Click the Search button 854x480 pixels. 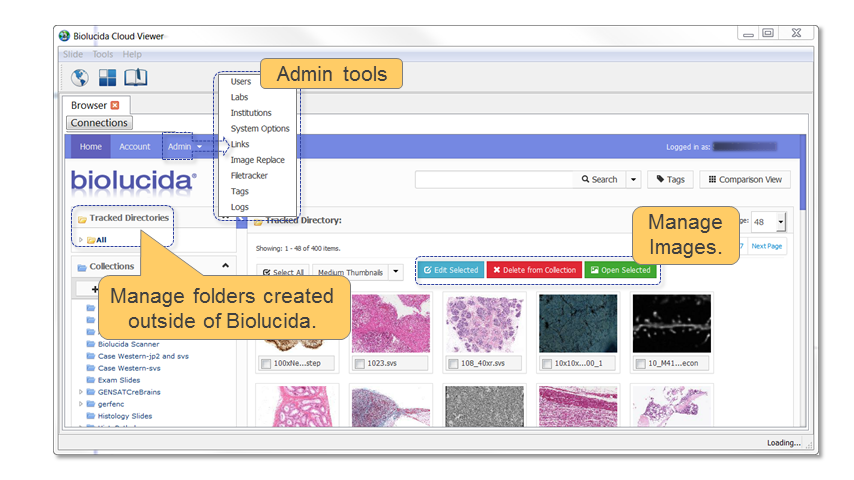coord(599,179)
